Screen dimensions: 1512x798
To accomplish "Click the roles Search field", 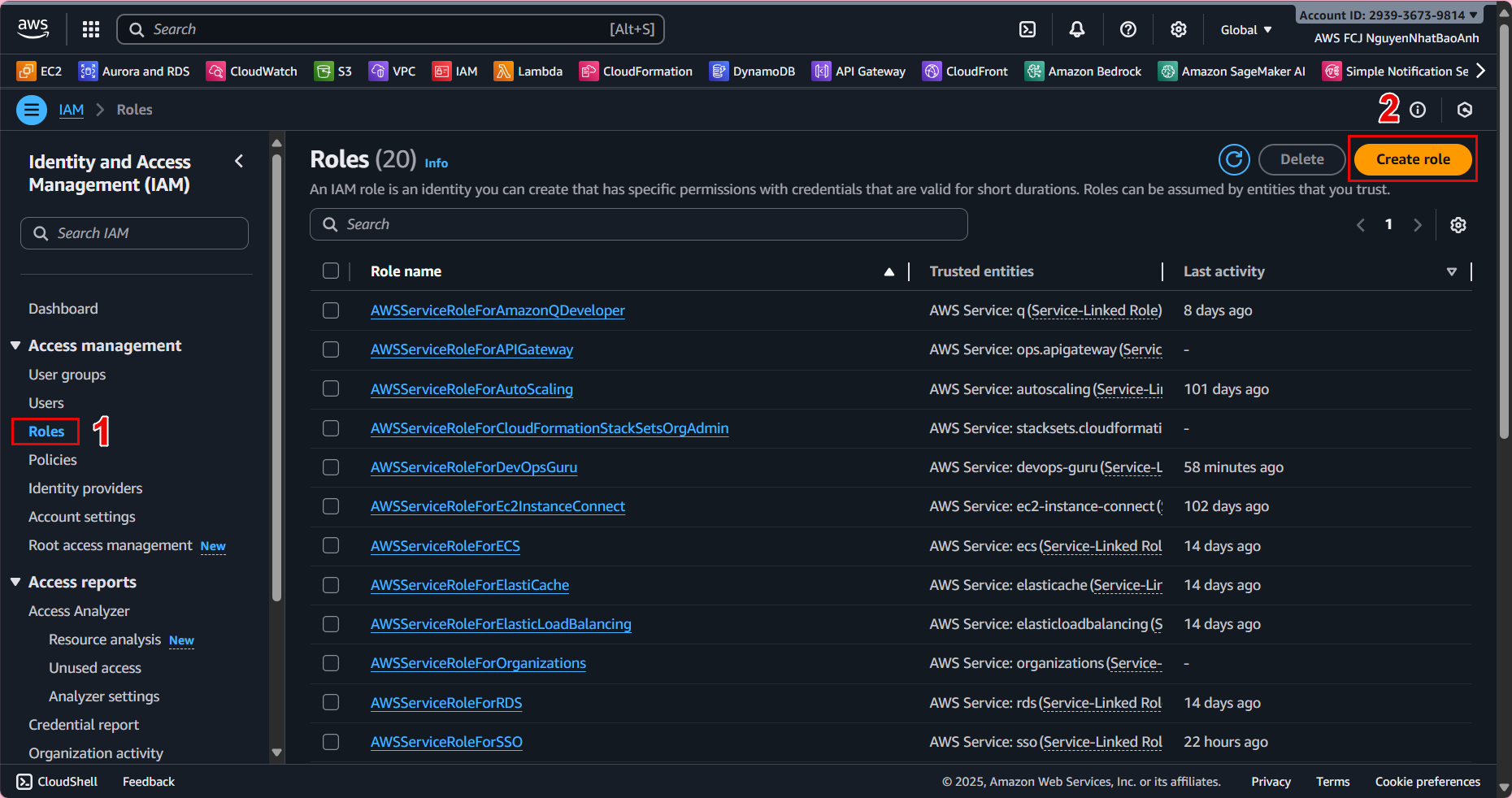I will (x=638, y=224).
